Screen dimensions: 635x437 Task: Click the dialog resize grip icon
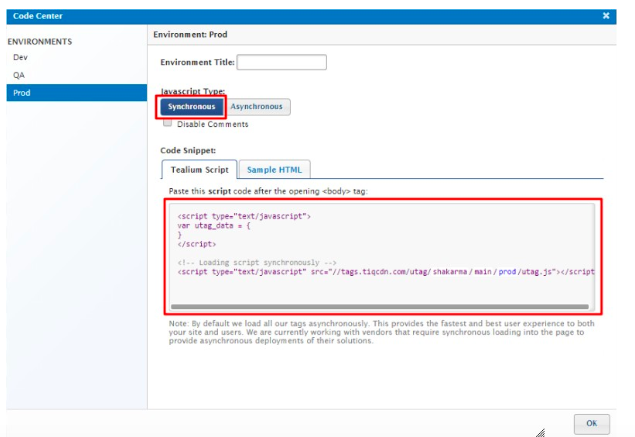[x=541, y=433]
